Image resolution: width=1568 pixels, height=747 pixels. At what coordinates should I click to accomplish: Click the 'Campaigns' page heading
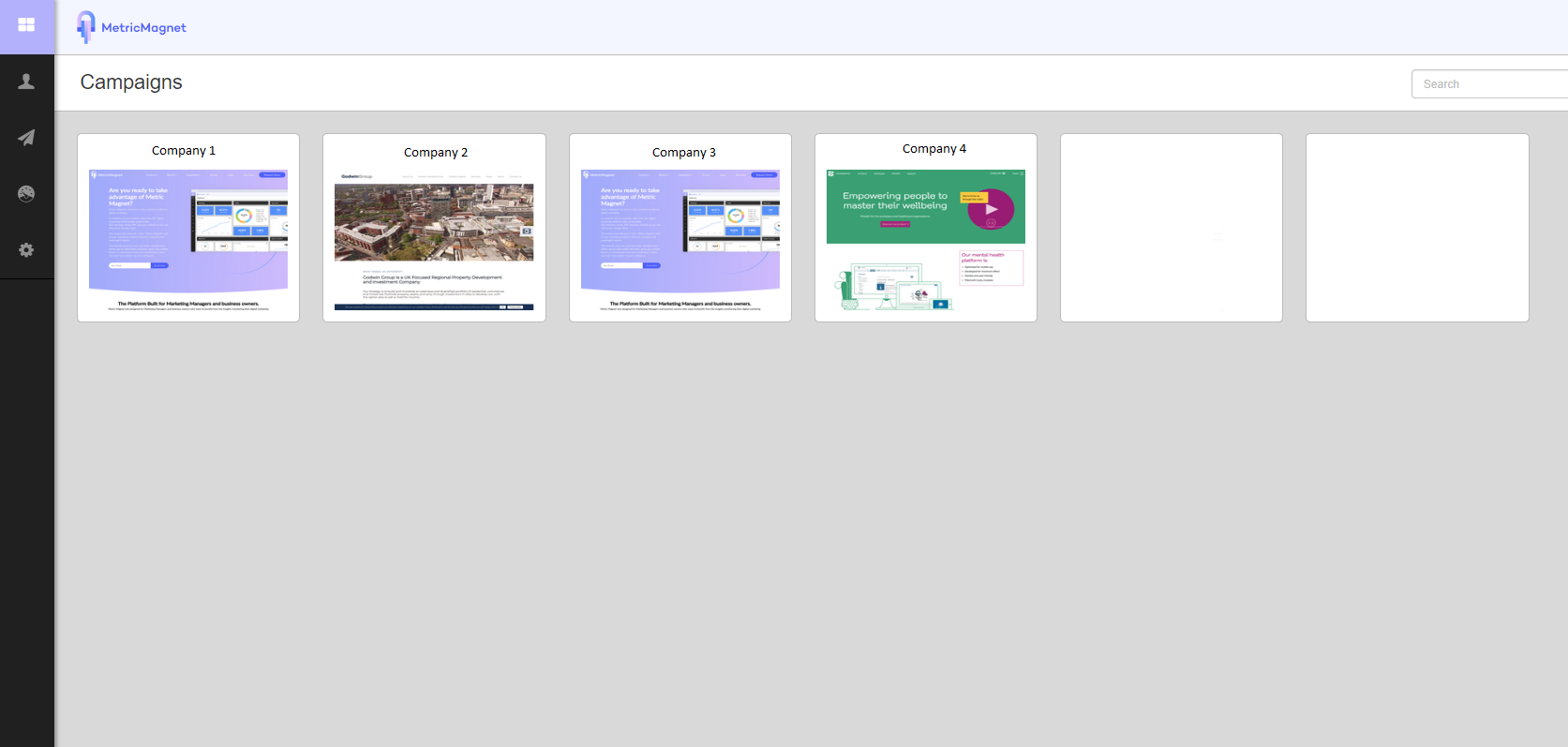131,82
